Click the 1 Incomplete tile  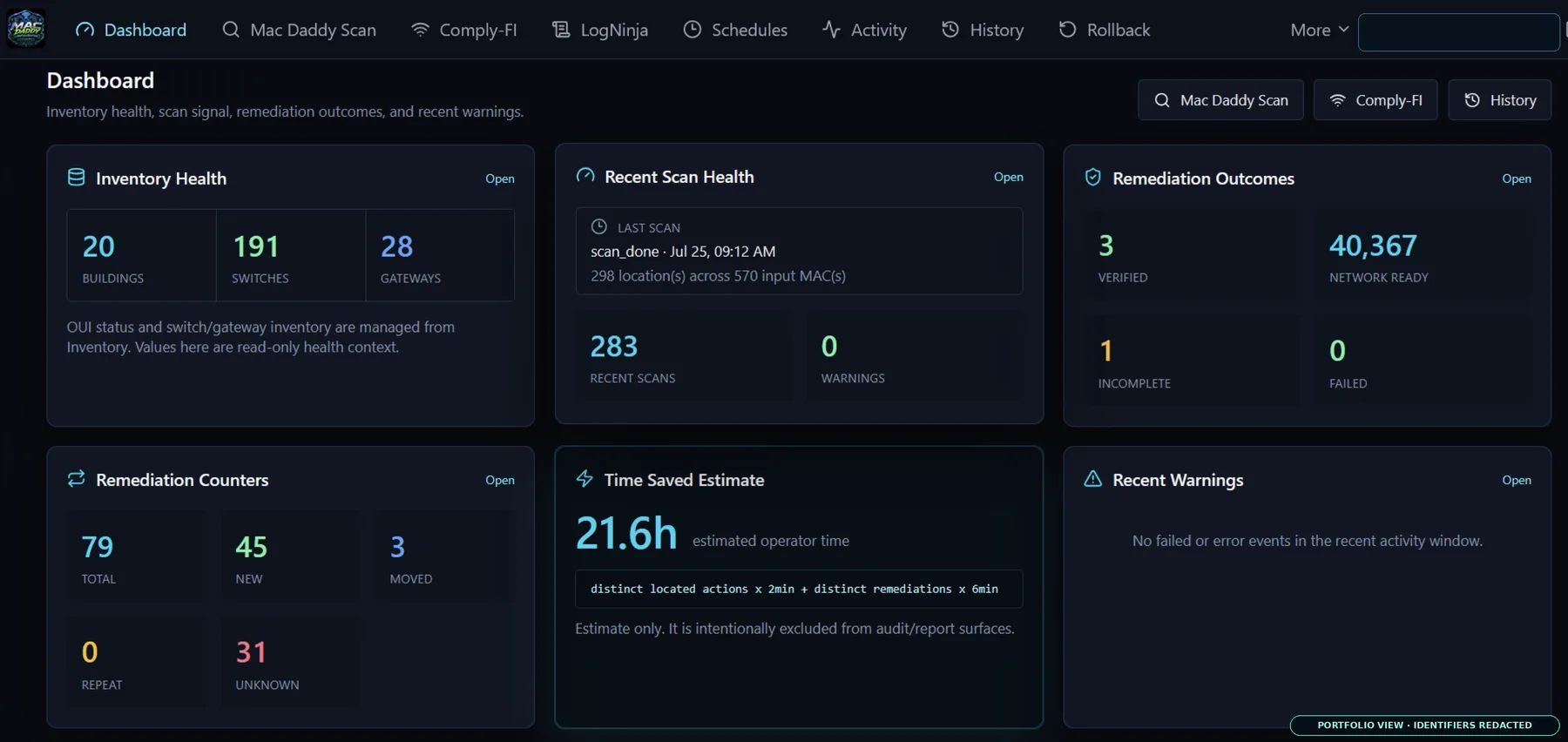coord(1192,361)
